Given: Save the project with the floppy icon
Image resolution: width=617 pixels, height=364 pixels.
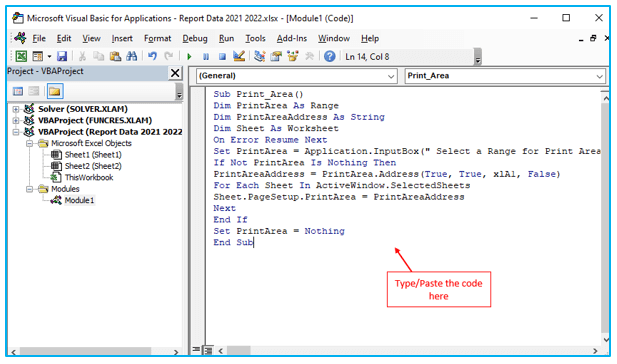Looking at the screenshot, I should click(62, 57).
